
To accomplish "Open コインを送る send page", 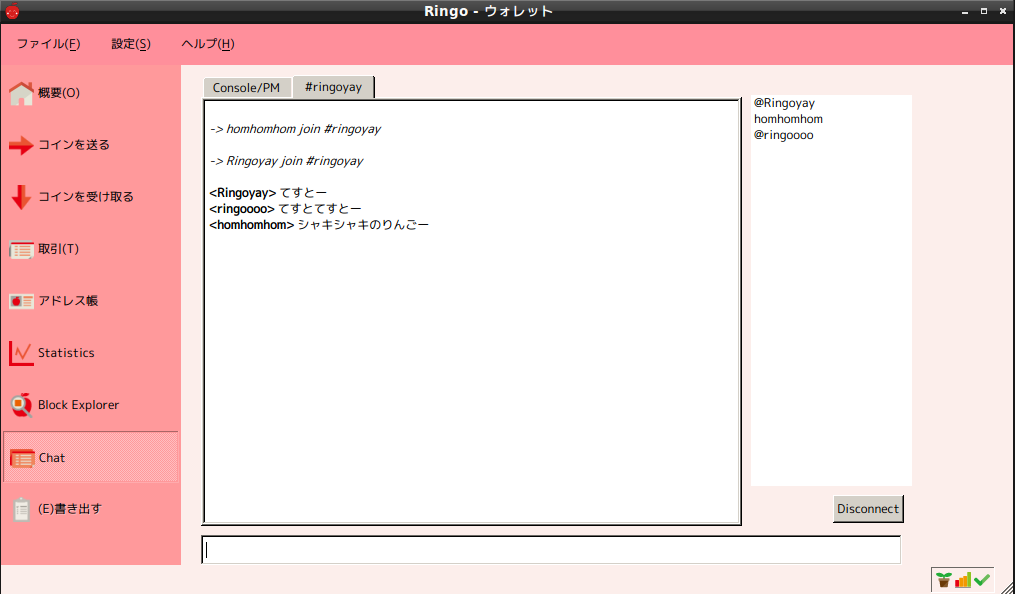I will pos(91,145).
